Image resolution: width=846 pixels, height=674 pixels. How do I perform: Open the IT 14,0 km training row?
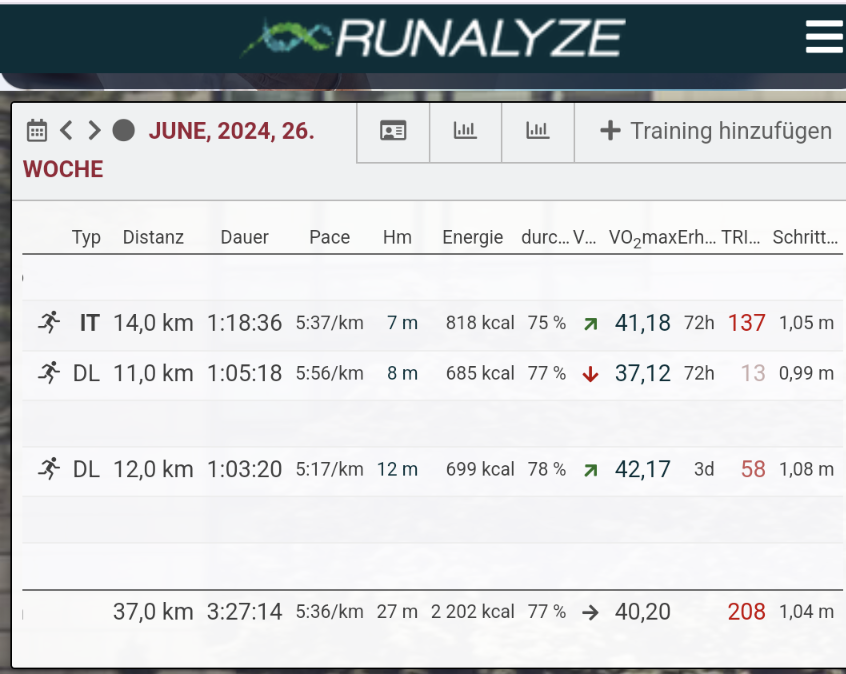tap(153, 323)
